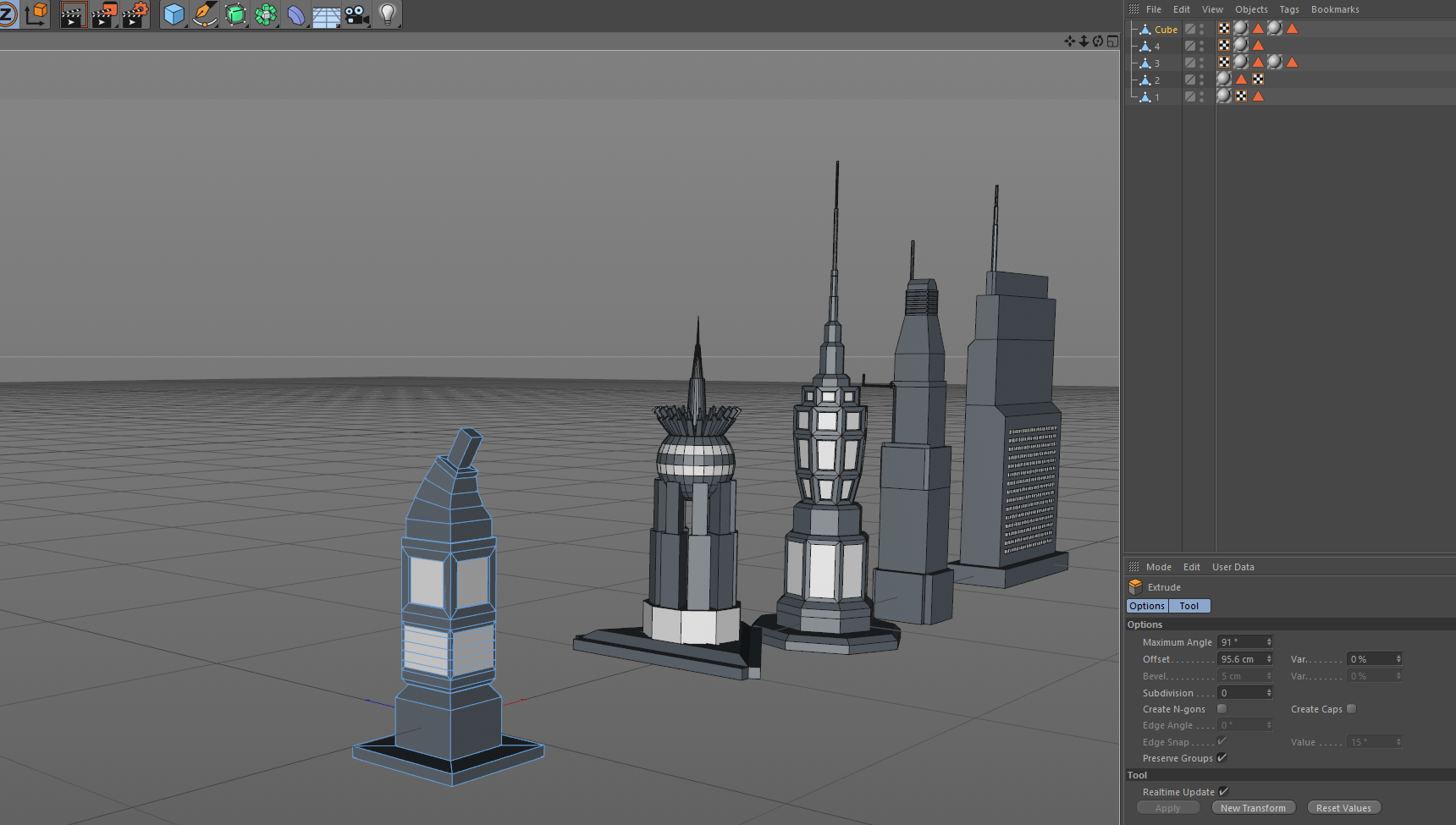Viewport: 1456px width, 825px height.
Task: Click Offset Var. percentage stepper arrows
Action: click(x=1398, y=659)
